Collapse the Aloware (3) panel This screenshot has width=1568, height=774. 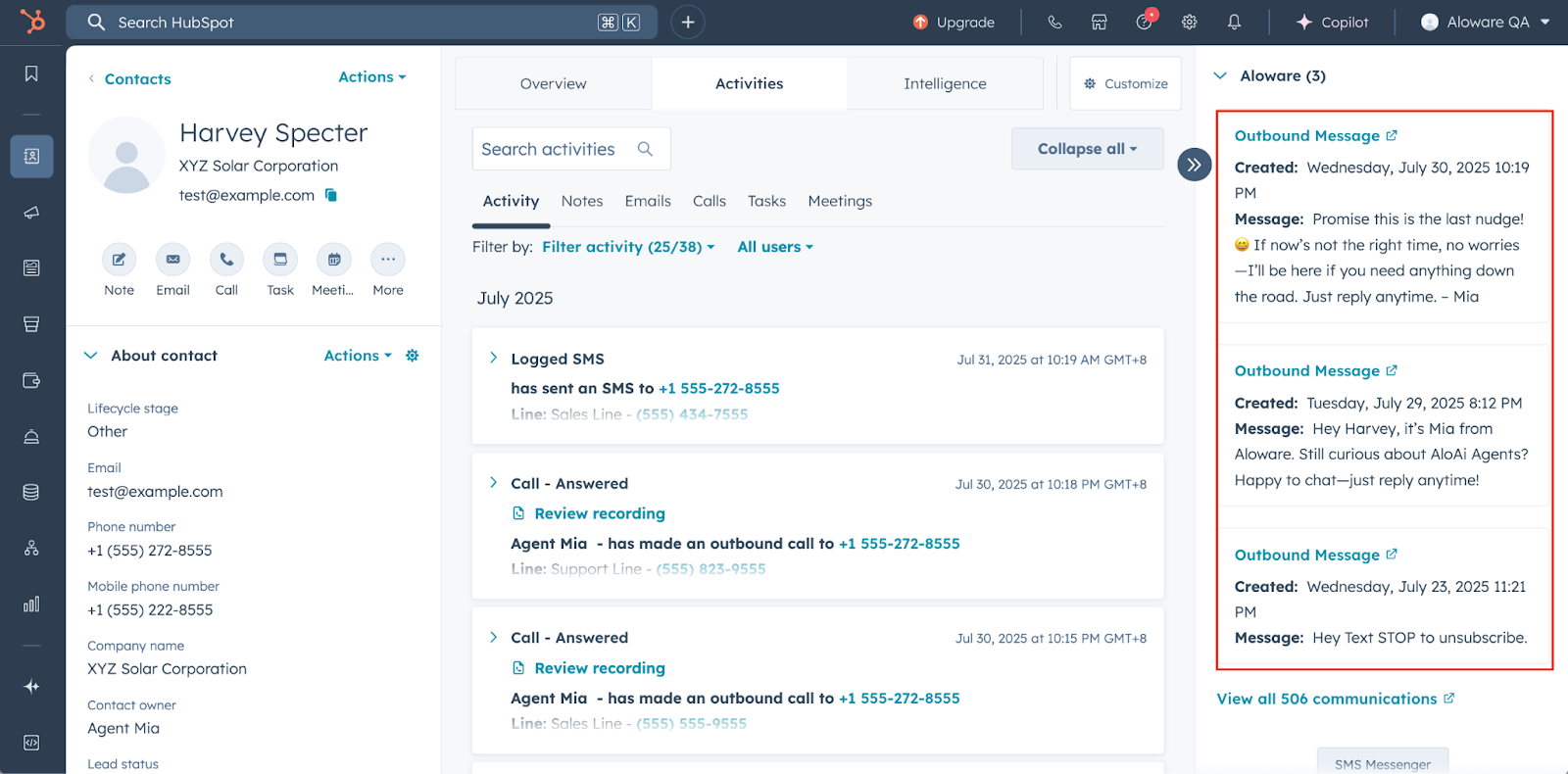pos(1220,75)
